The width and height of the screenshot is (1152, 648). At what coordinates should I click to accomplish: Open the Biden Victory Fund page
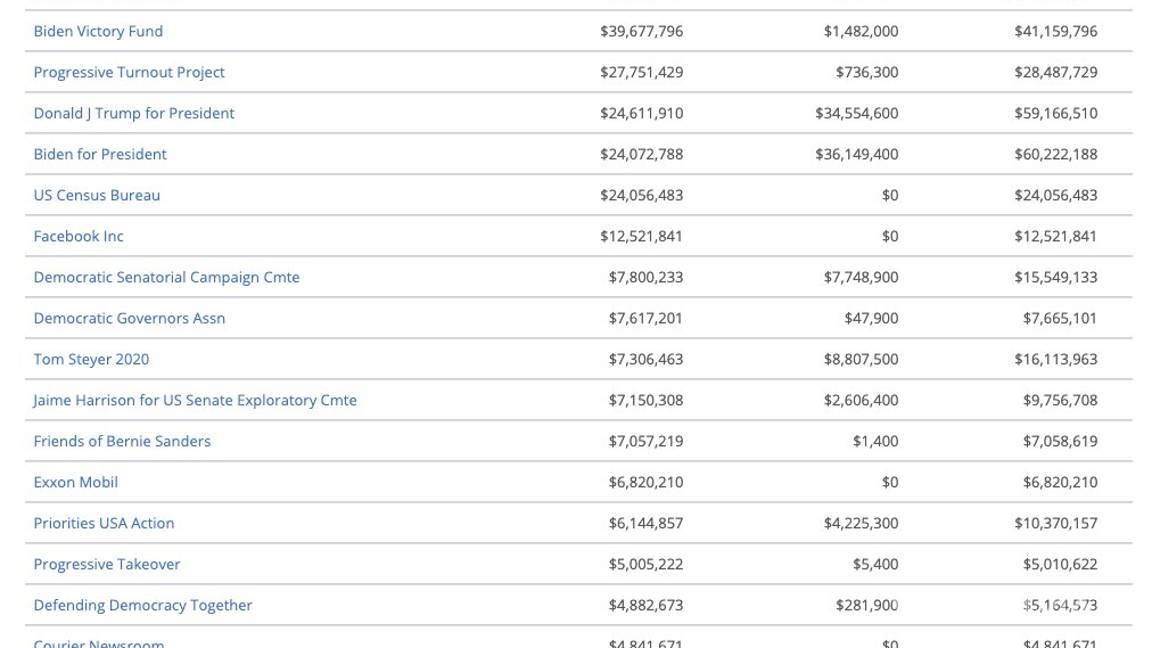point(97,31)
